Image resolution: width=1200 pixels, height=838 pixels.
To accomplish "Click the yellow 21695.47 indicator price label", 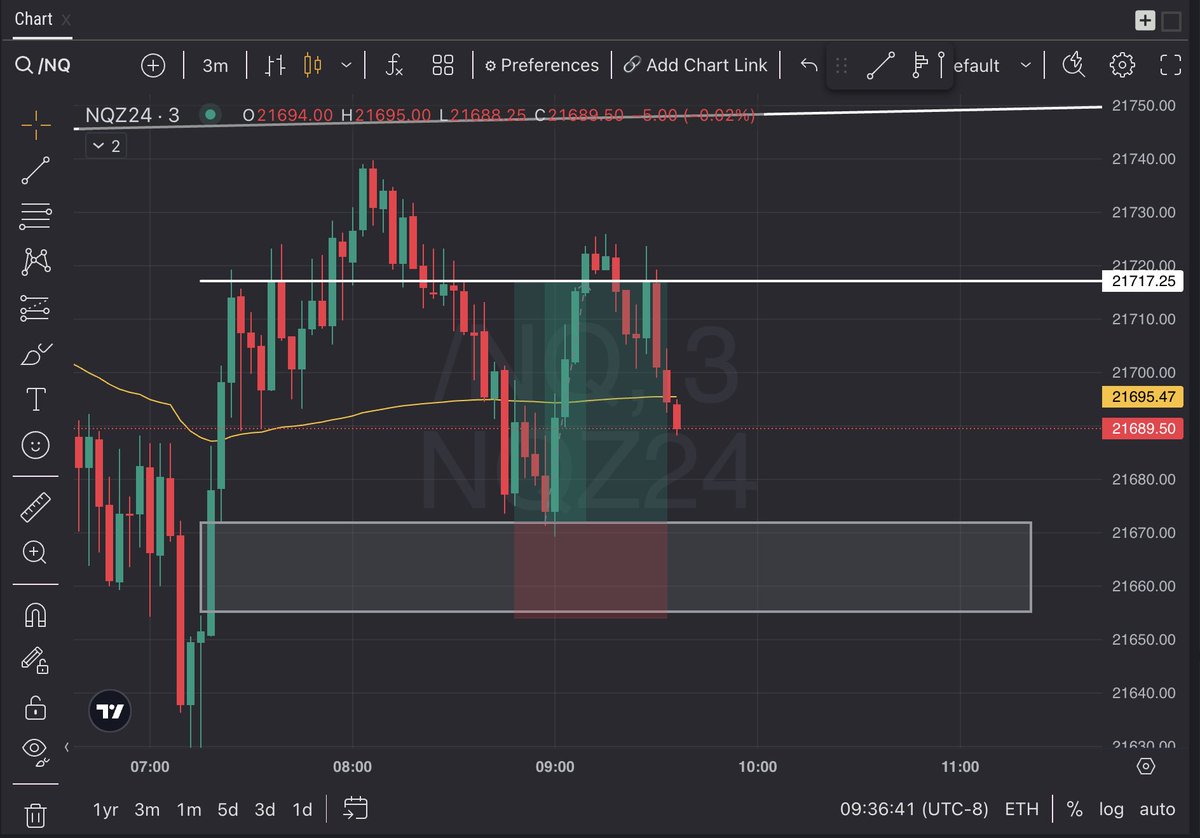I will point(1141,397).
